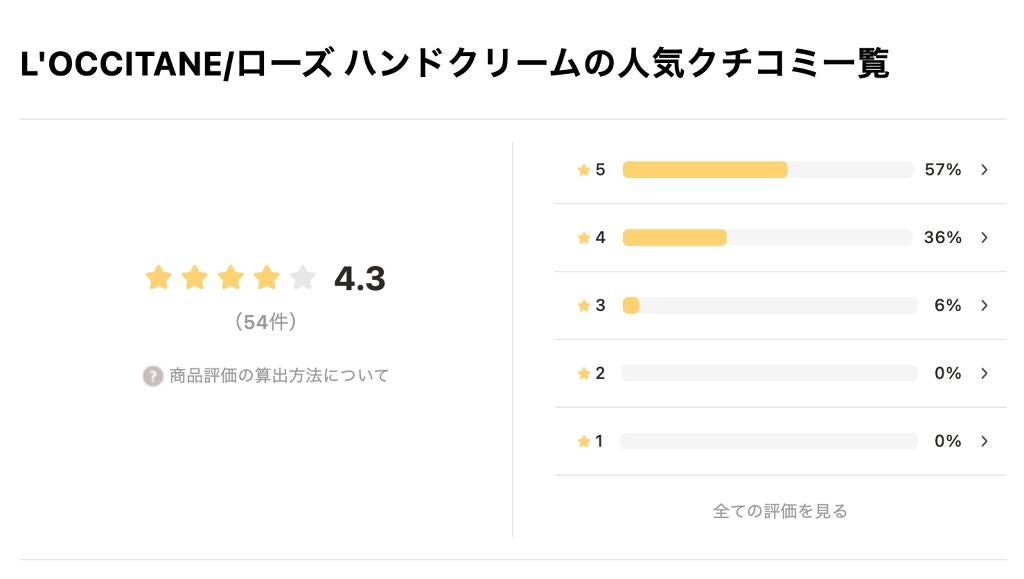Open 全ての評価を見る link
This screenshot has width=1024, height=579.
pyautogui.click(x=780, y=510)
